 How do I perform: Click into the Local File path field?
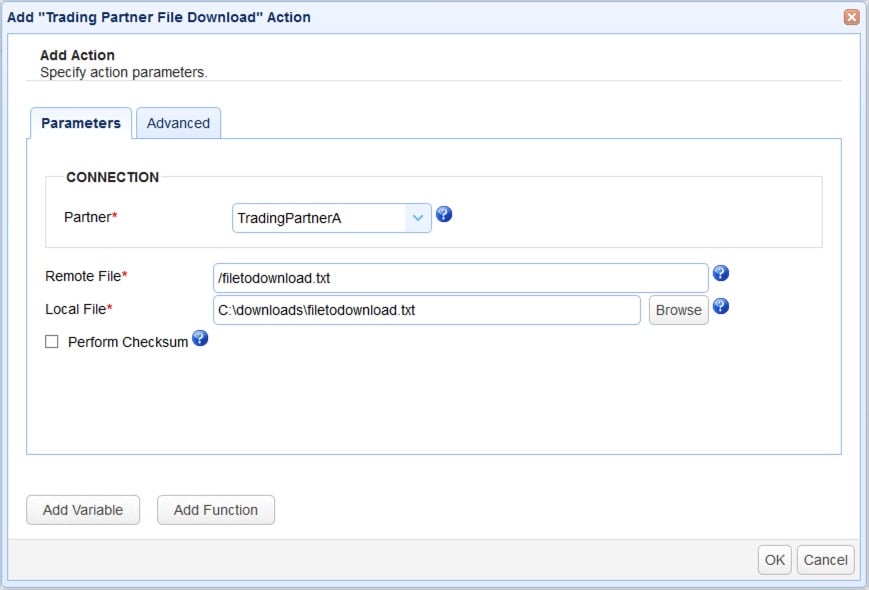(426, 310)
